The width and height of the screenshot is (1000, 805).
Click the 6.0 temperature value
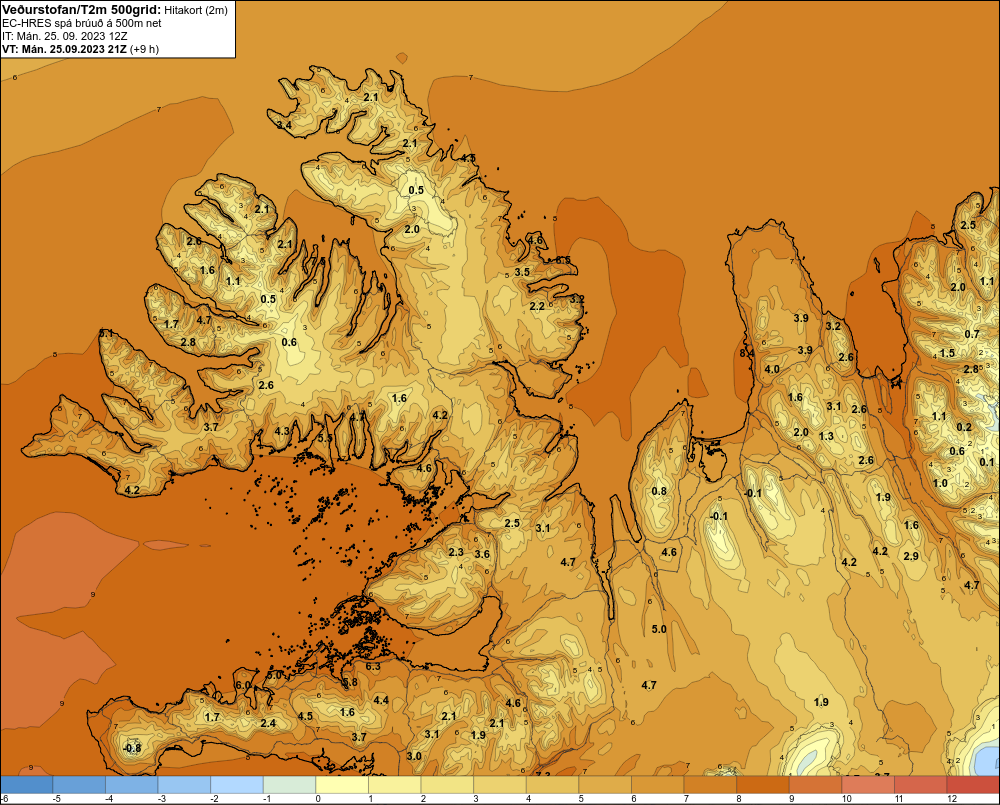(243, 685)
